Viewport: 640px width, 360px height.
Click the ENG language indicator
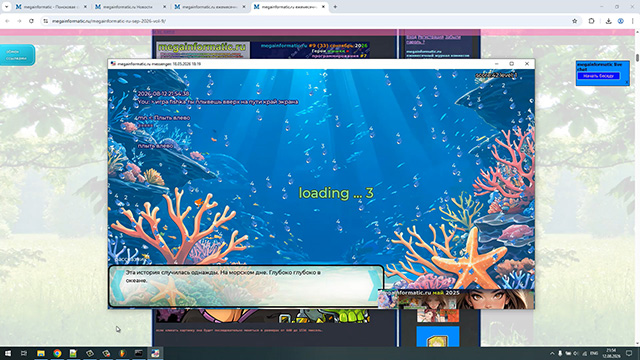click(594, 353)
